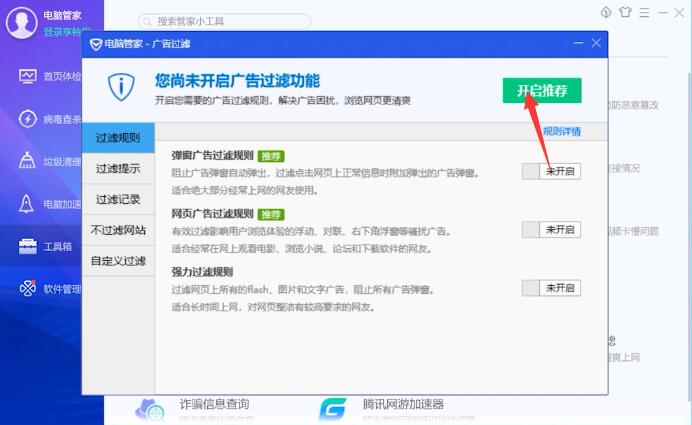Screen dimensions: 692x425
Task: Open 垃圾清理 broom icon in sidebar
Action: point(27,161)
